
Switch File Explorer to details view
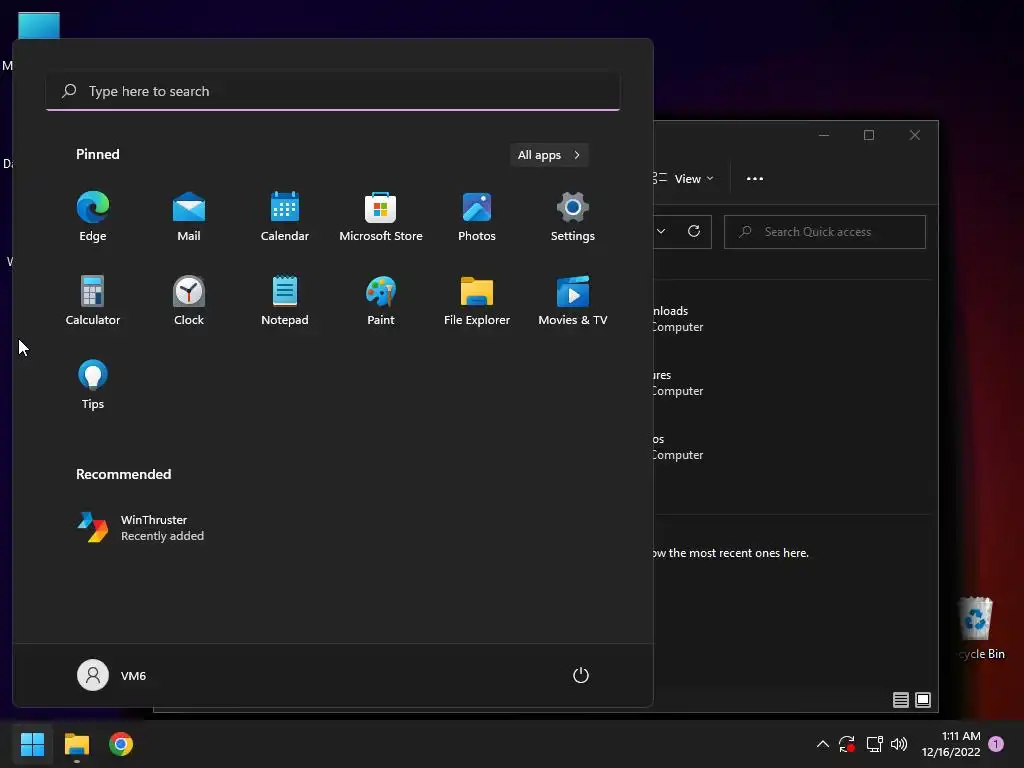(901, 700)
